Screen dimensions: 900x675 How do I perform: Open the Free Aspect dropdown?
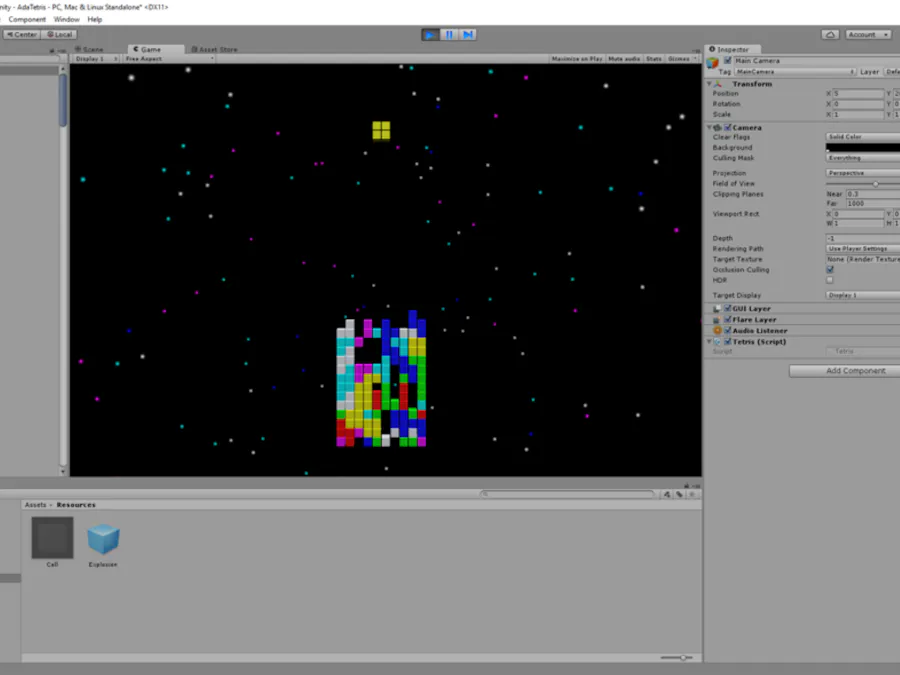point(169,59)
